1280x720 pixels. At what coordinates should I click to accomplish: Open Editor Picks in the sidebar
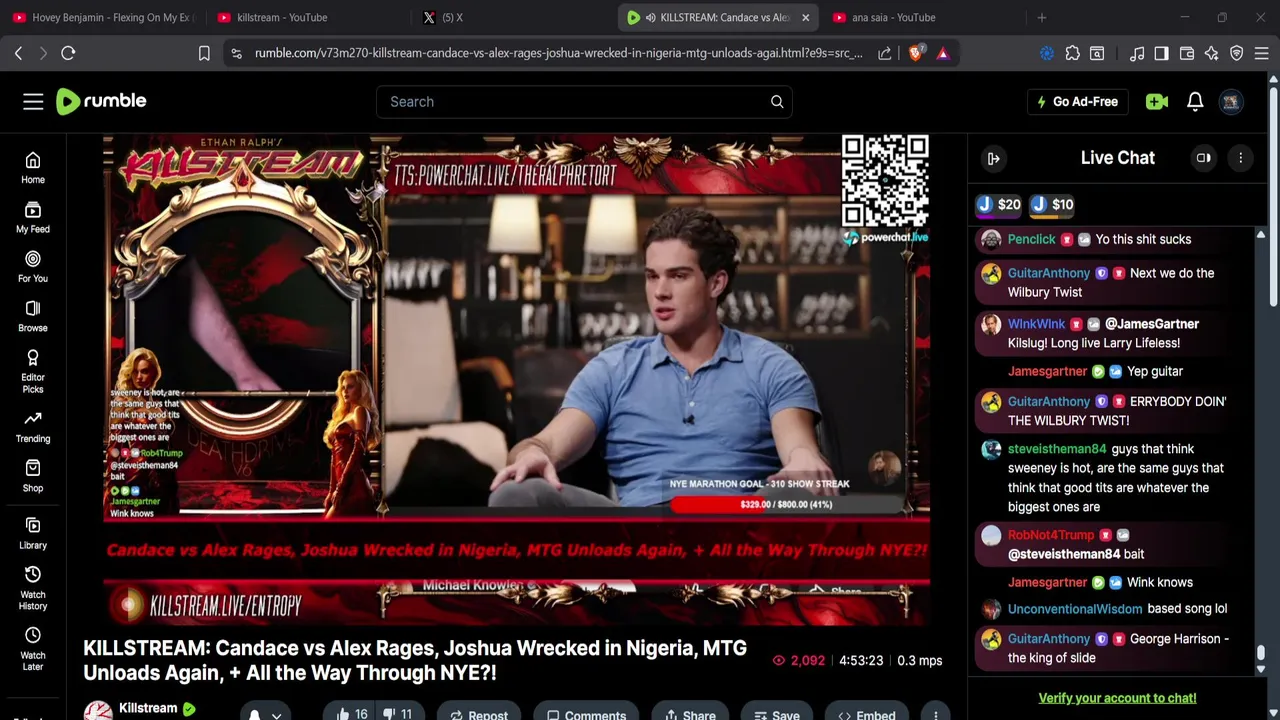click(33, 371)
